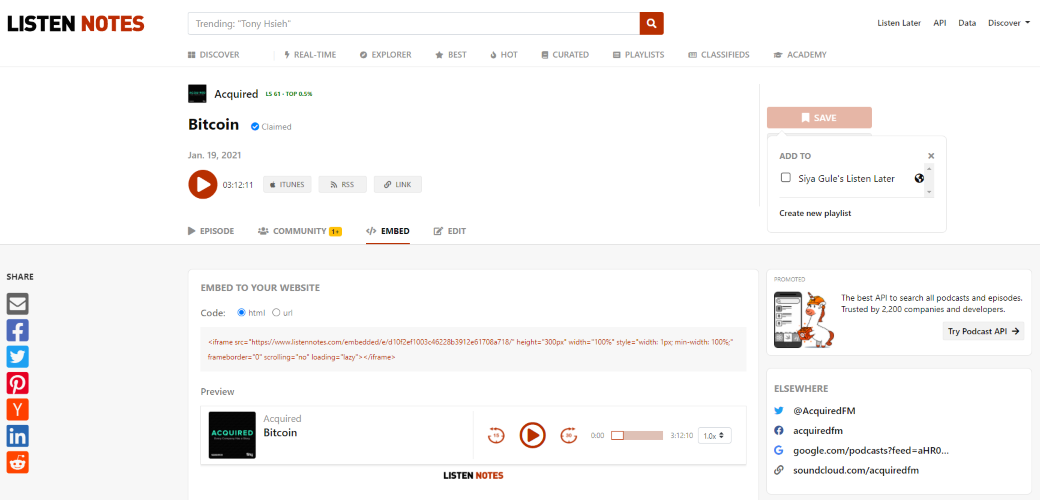The height and width of the screenshot is (500, 1040).
Task: Open the Hot navigation item
Action: [504, 55]
